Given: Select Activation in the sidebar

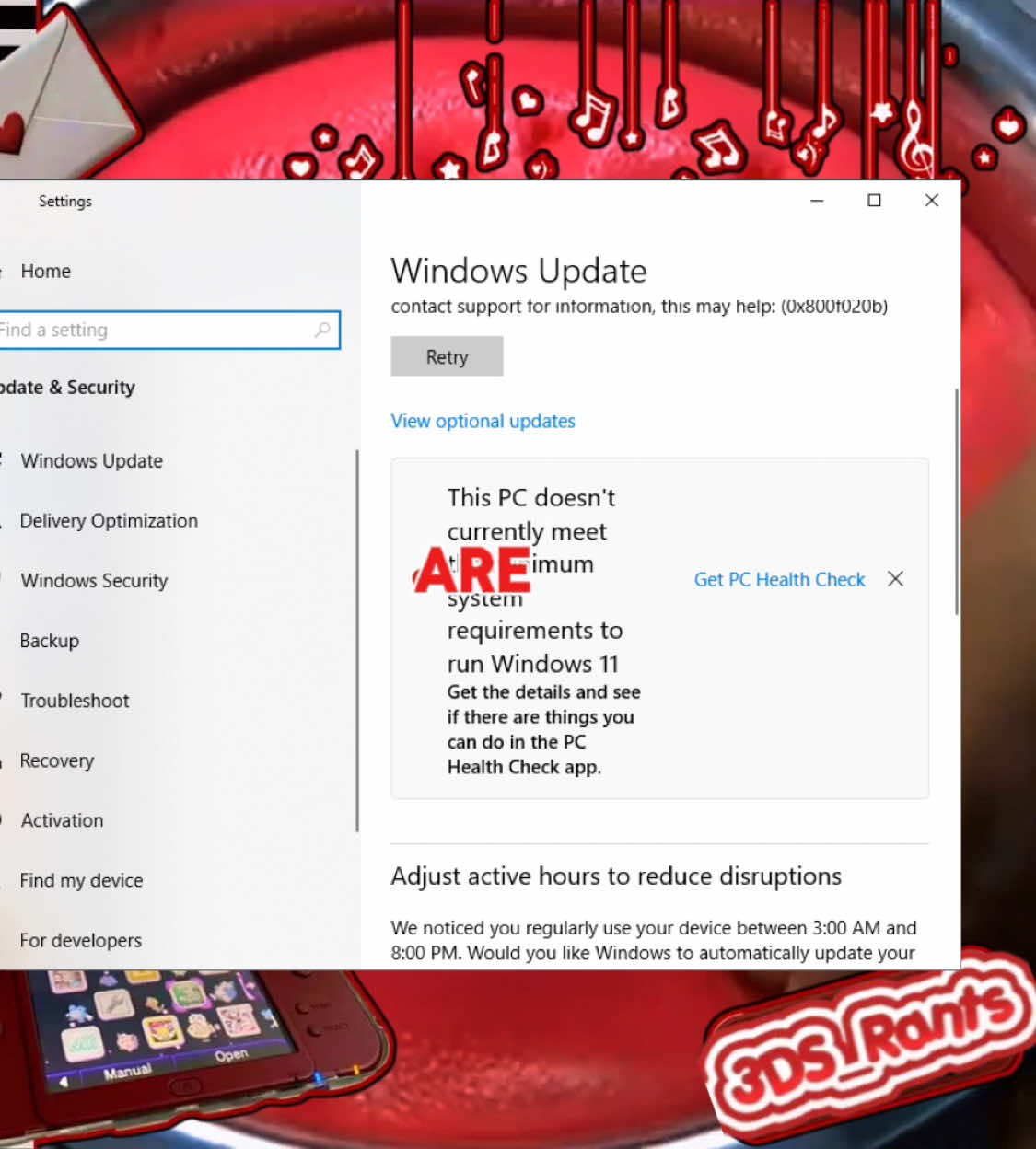Looking at the screenshot, I should tap(62, 820).
